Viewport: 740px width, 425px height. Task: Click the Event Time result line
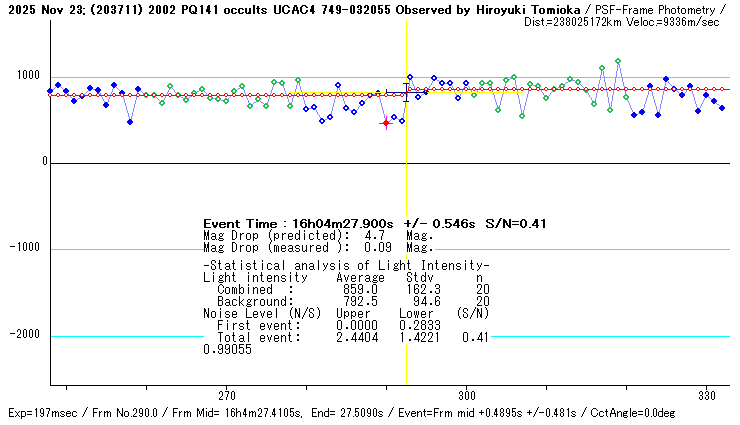coord(374,223)
